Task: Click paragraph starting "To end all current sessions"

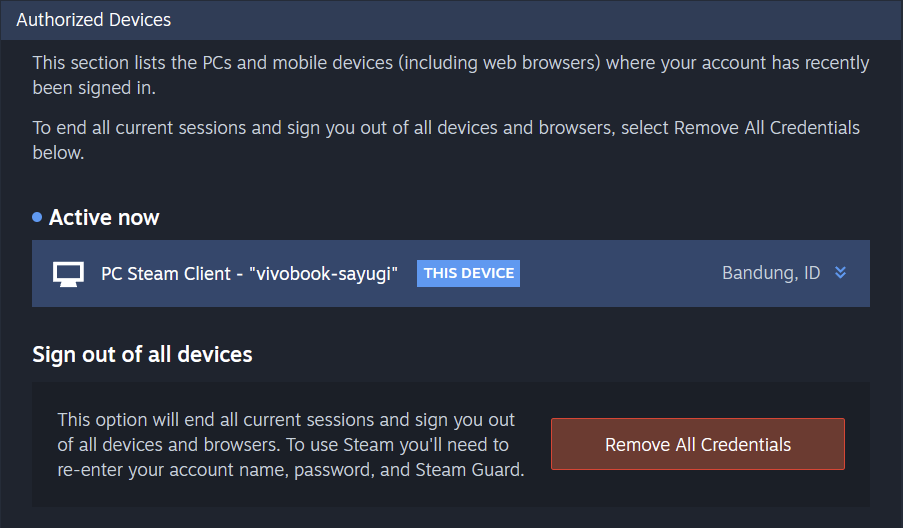Action: 446,140
